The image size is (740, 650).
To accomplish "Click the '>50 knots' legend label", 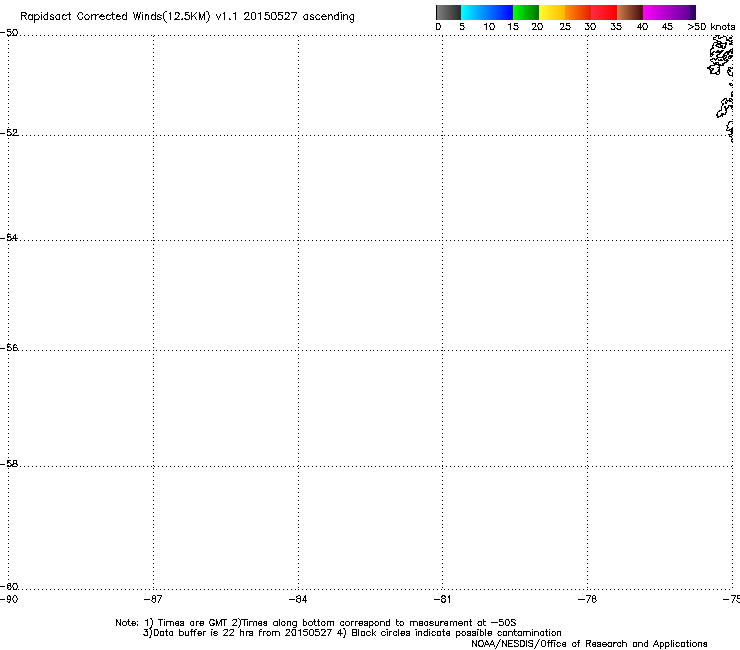I will (711, 27).
